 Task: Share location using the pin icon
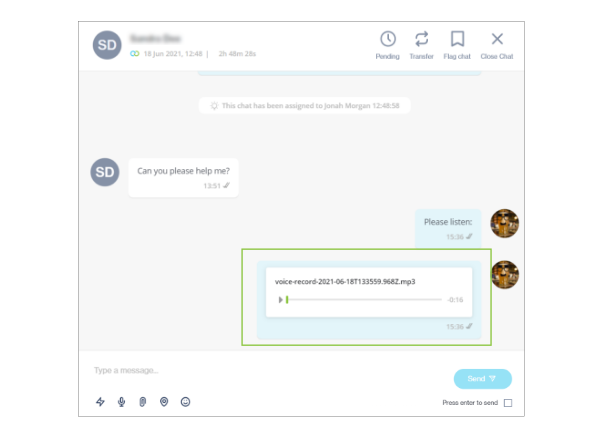click(164, 402)
